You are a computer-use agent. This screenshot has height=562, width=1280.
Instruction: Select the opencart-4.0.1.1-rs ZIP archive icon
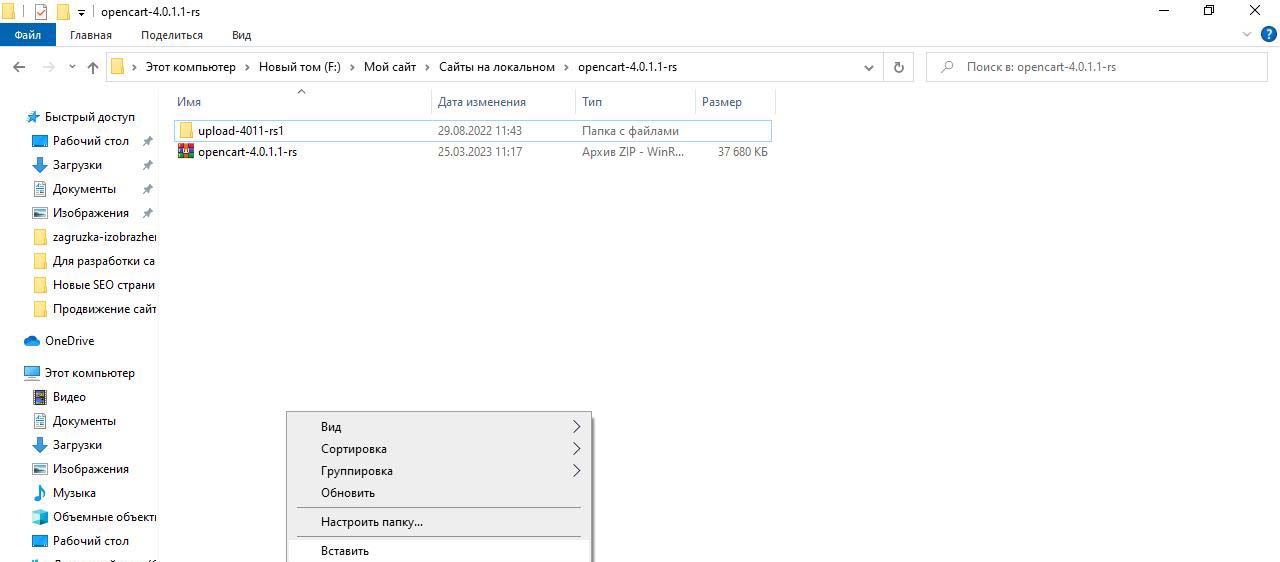[x=186, y=152]
